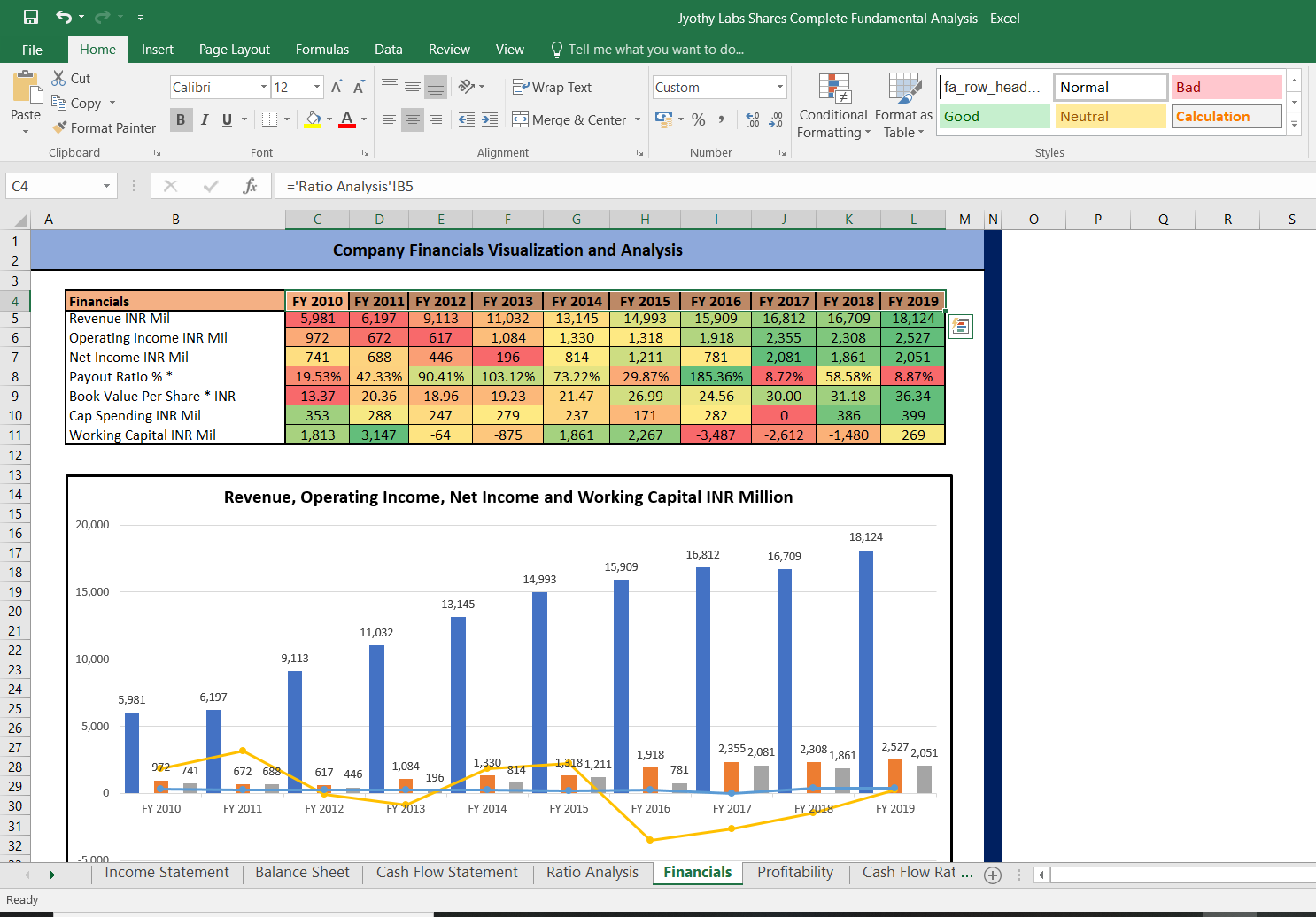Open the font size dropdown
This screenshot has height=917, width=1316.
pos(317,87)
